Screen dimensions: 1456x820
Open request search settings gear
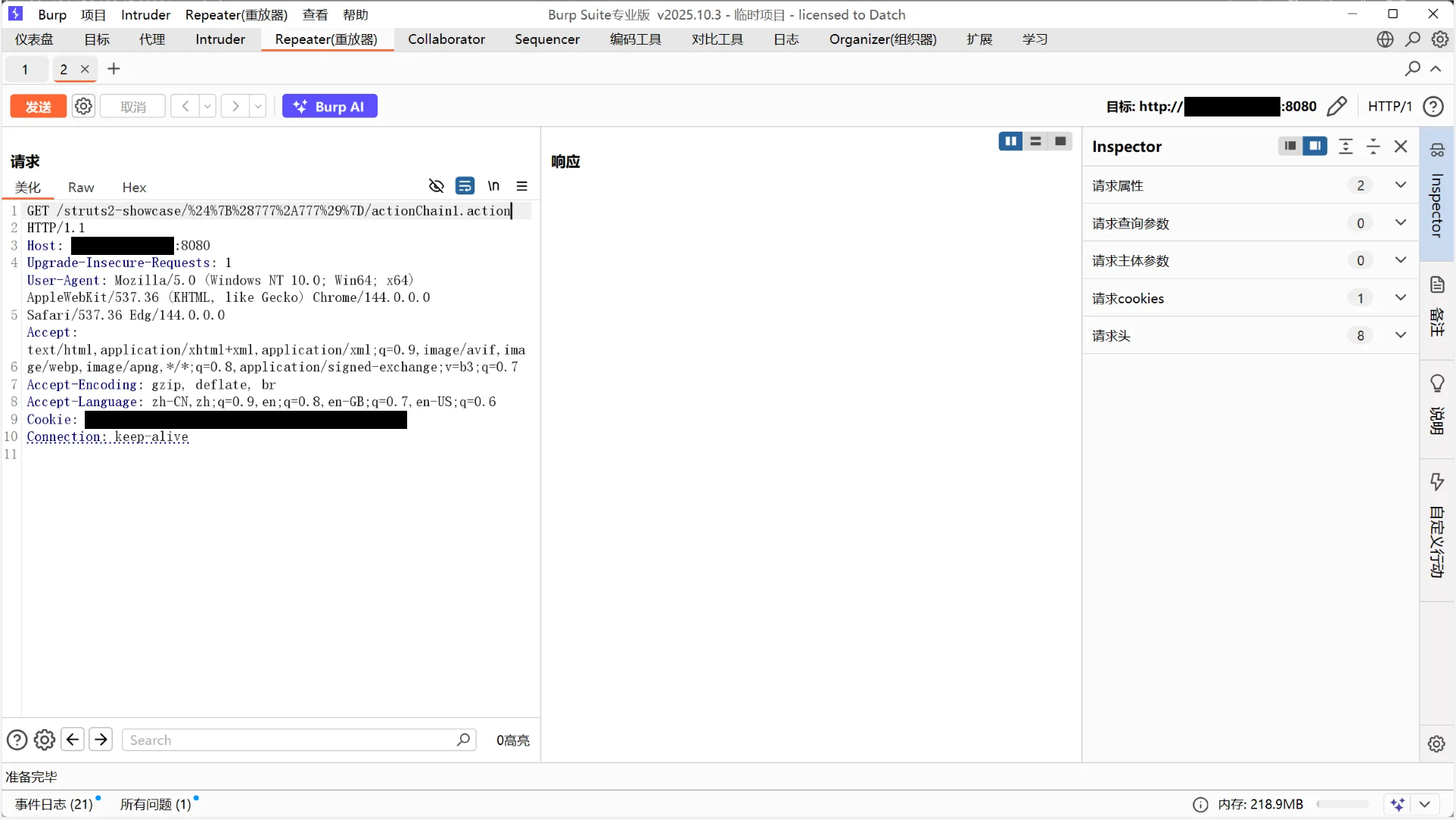coord(45,740)
